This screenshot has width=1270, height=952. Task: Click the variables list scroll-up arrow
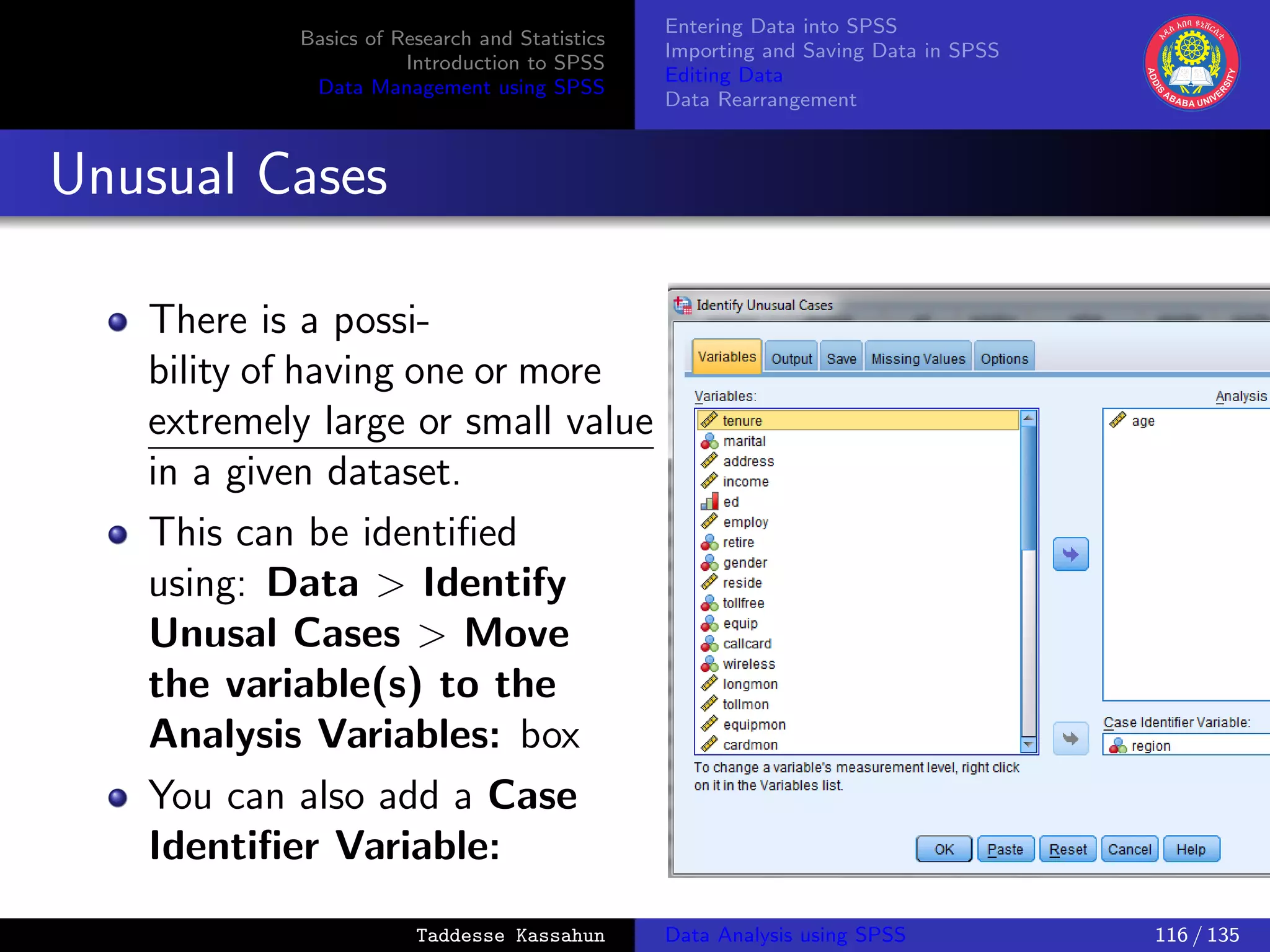coord(1029,418)
